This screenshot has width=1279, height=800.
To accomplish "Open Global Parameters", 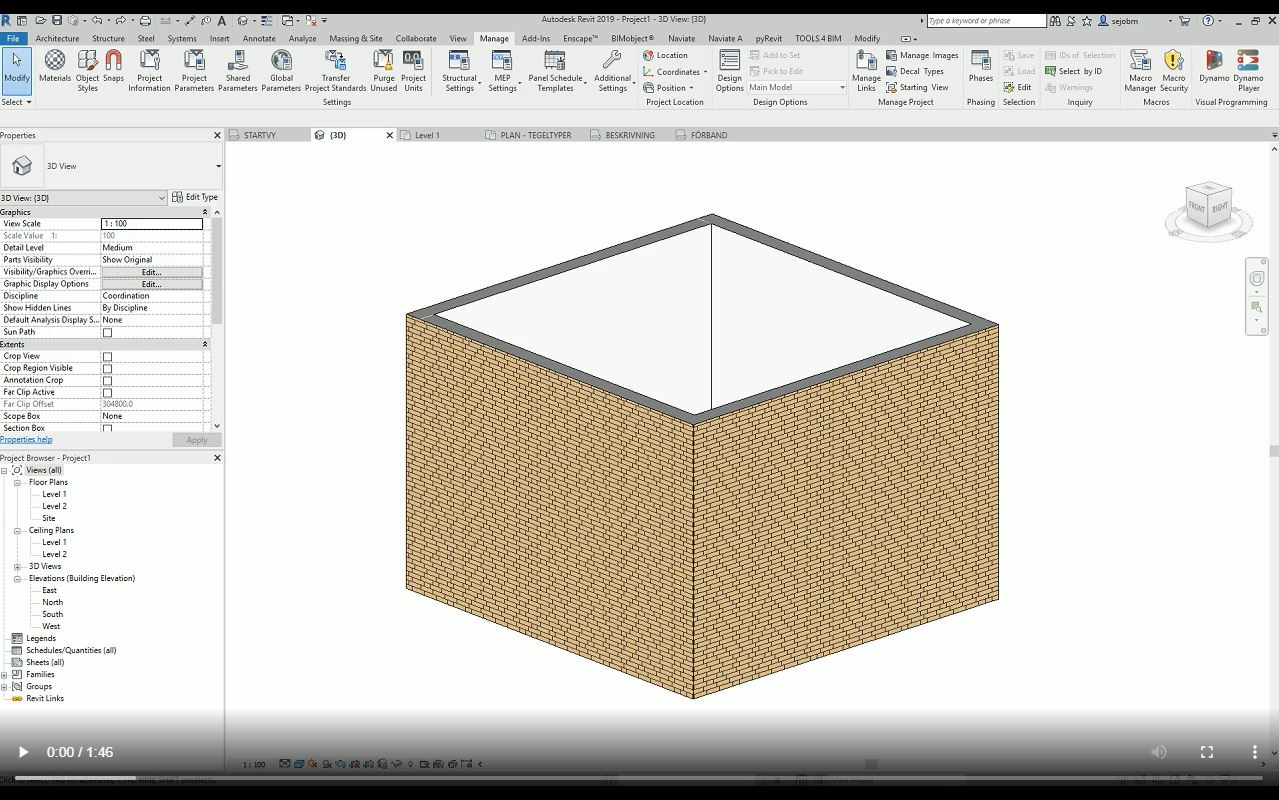I will pos(281,70).
